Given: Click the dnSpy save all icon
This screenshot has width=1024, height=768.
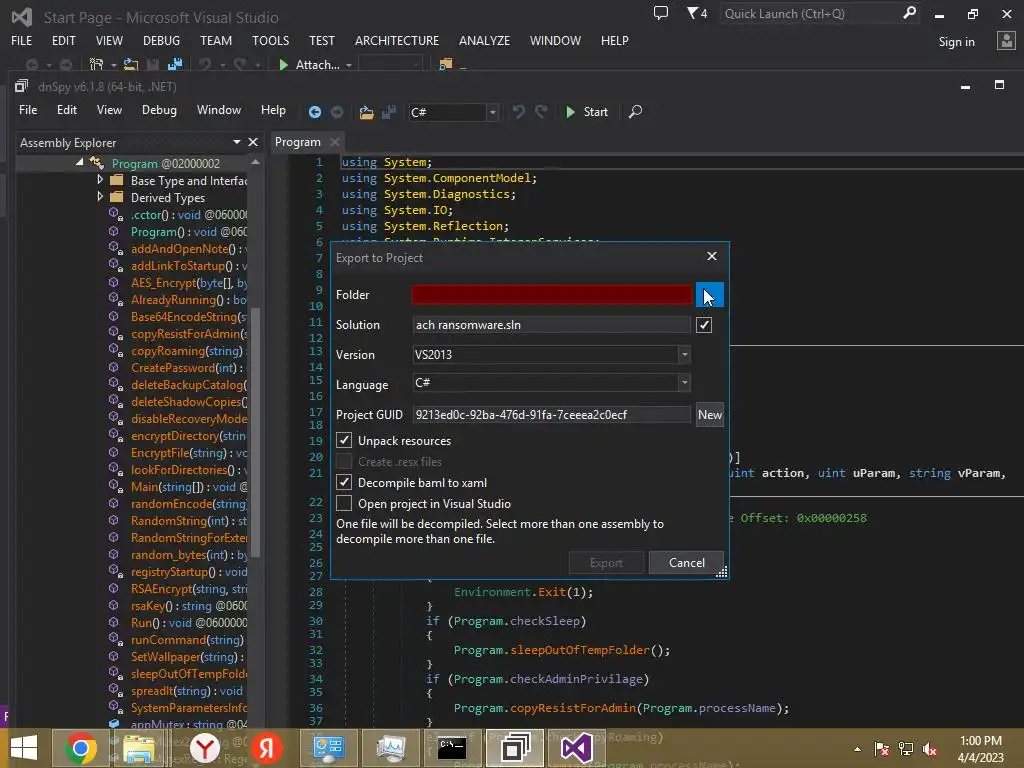Looking at the screenshot, I should click(389, 112).
